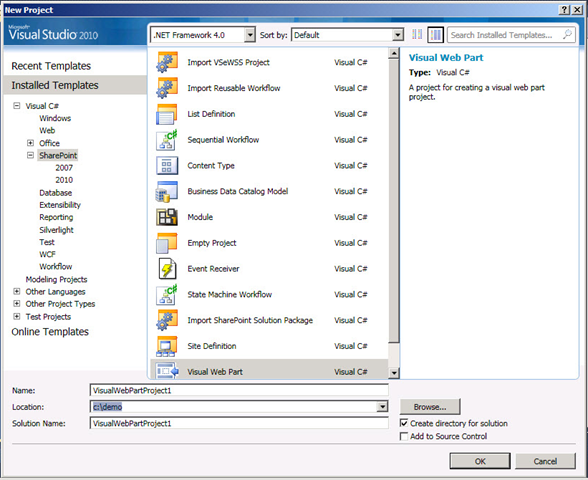Choose the List Definition template icon

coord(167,114)
